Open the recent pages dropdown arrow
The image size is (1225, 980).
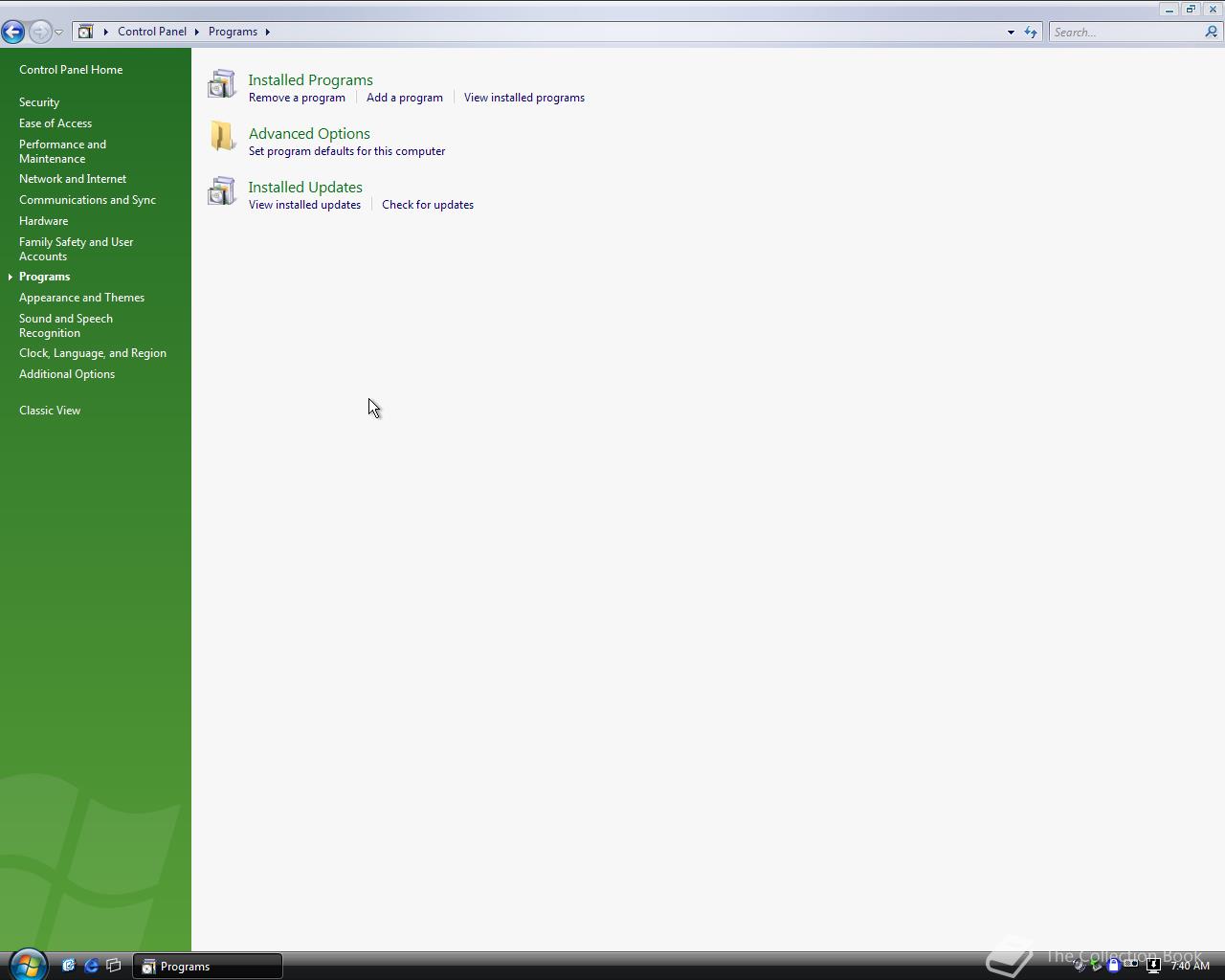59,33
